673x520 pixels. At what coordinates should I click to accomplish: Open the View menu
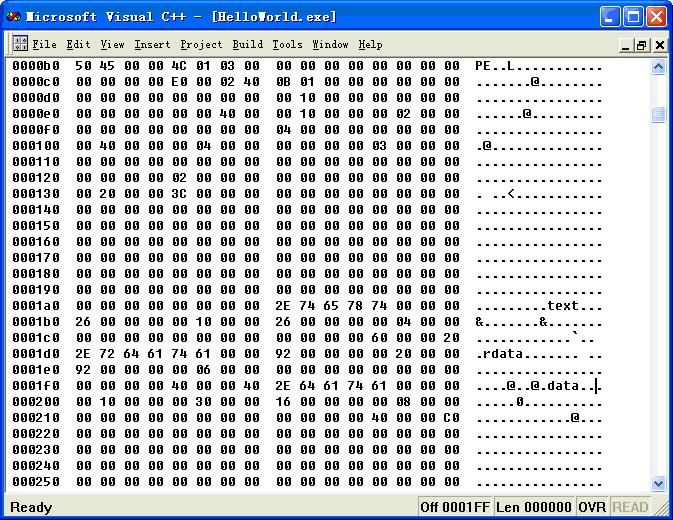112,45
